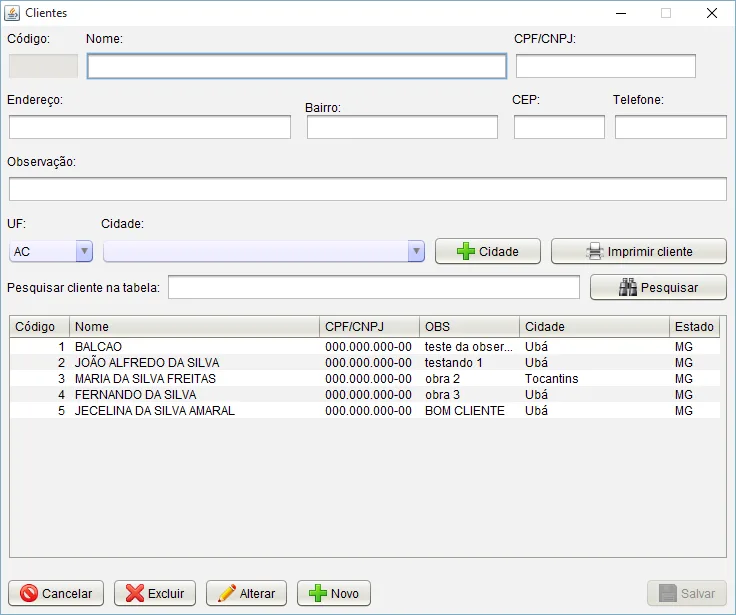Click the 'obra 3' observation cell

[469, 394]
